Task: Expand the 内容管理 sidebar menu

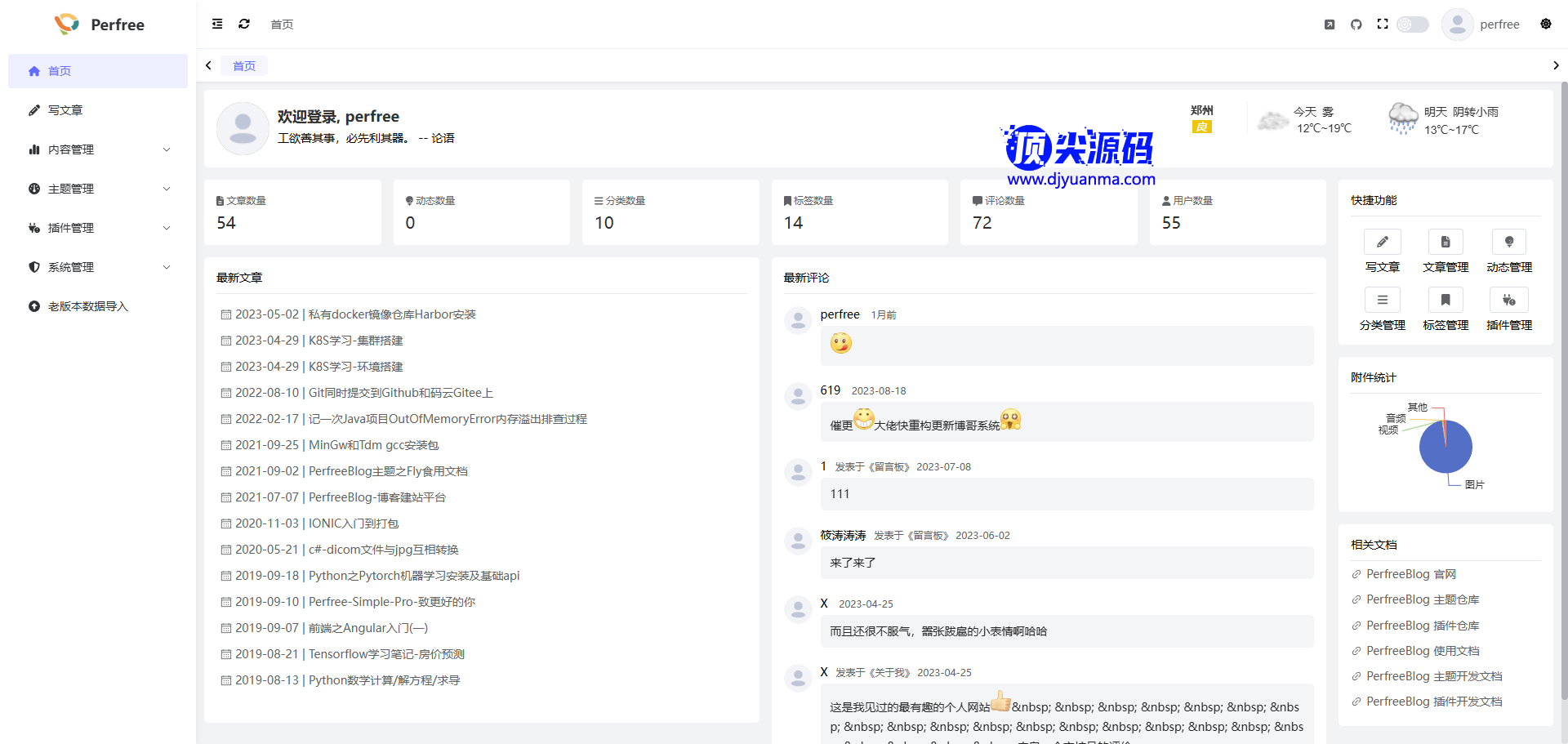Action: coord(98,149)
